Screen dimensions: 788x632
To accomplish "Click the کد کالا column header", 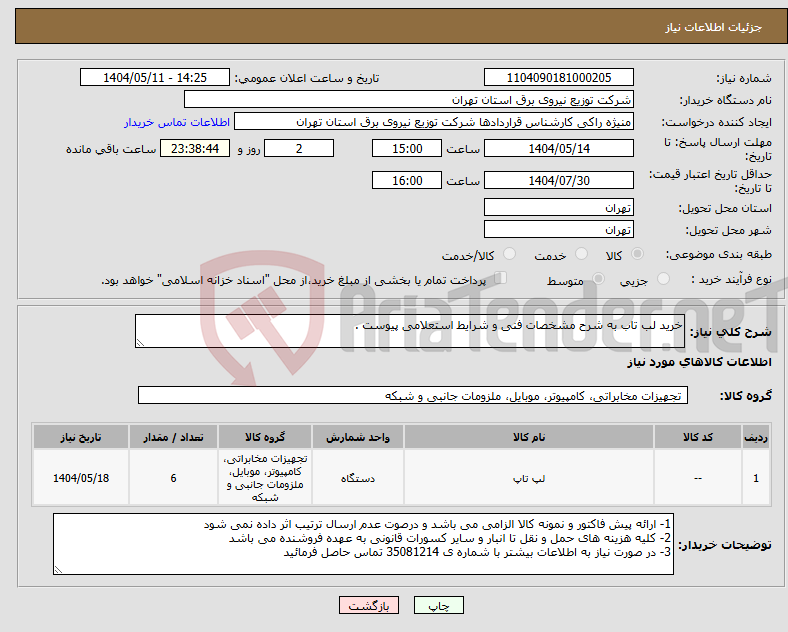I will pyautogui.click(x=698, y=437).
